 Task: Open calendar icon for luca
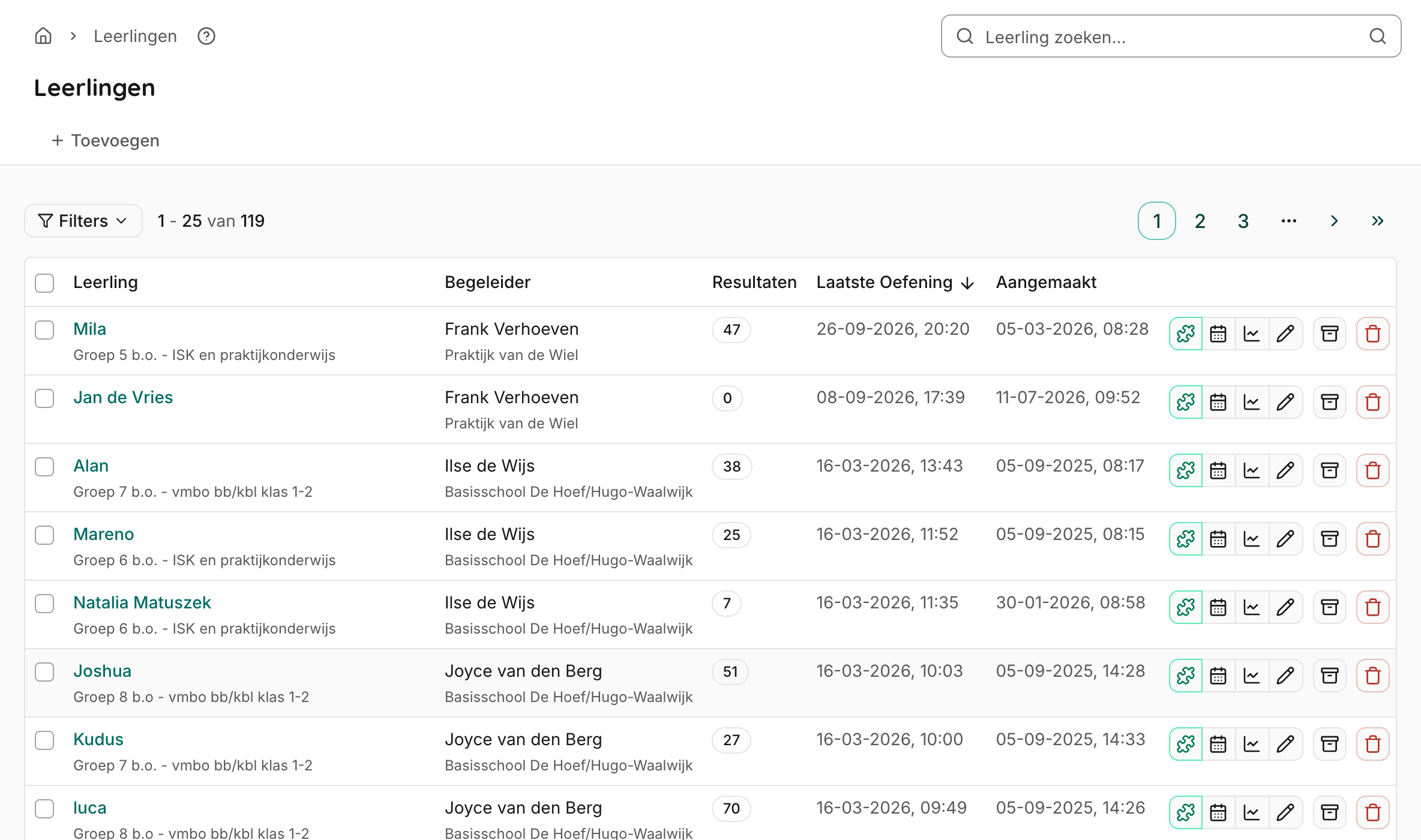pos(1218,812)
